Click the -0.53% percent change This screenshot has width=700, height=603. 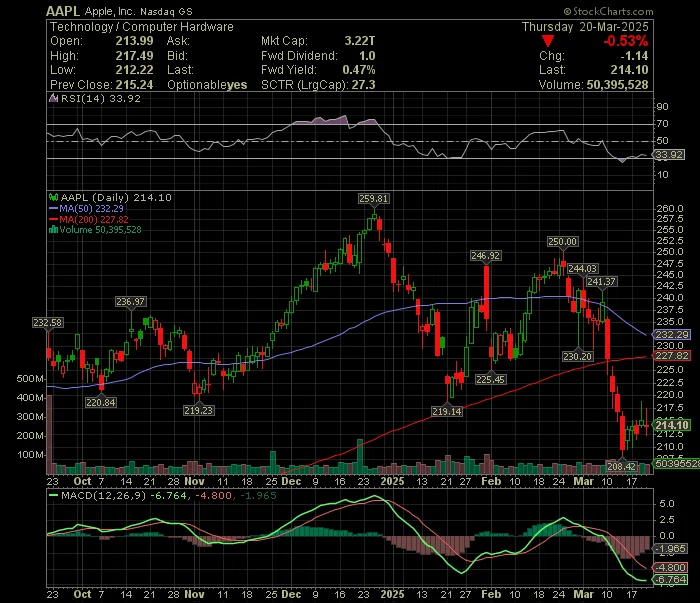click(x=625, y=41)
